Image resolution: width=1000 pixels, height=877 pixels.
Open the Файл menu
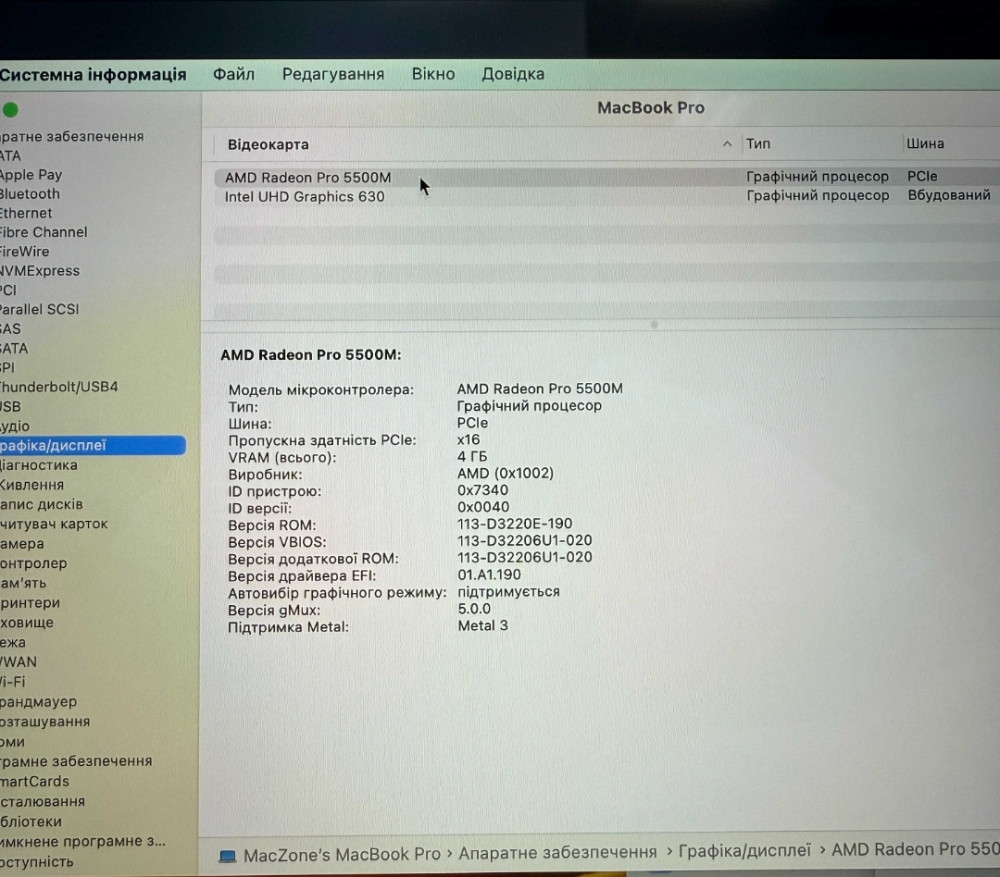tap(233, 73)
